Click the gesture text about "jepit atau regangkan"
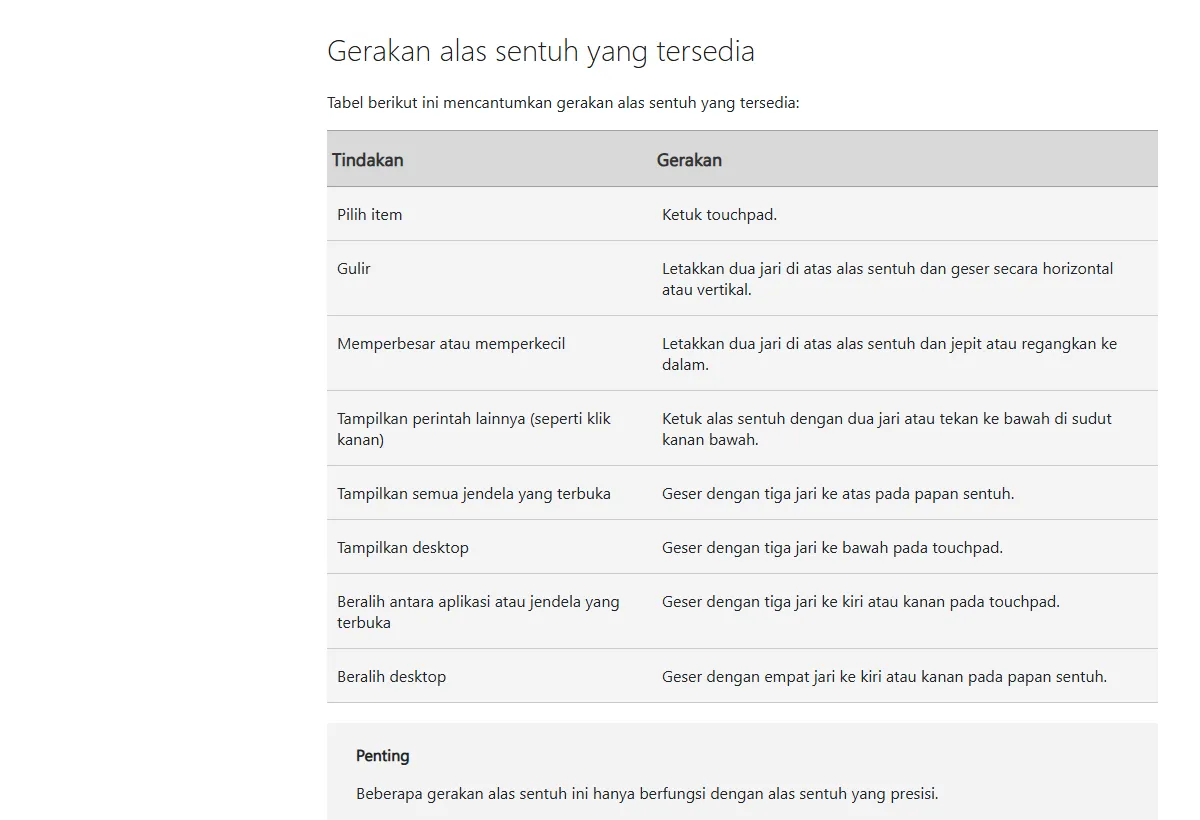1200x820 pixels. click(889, 354)
